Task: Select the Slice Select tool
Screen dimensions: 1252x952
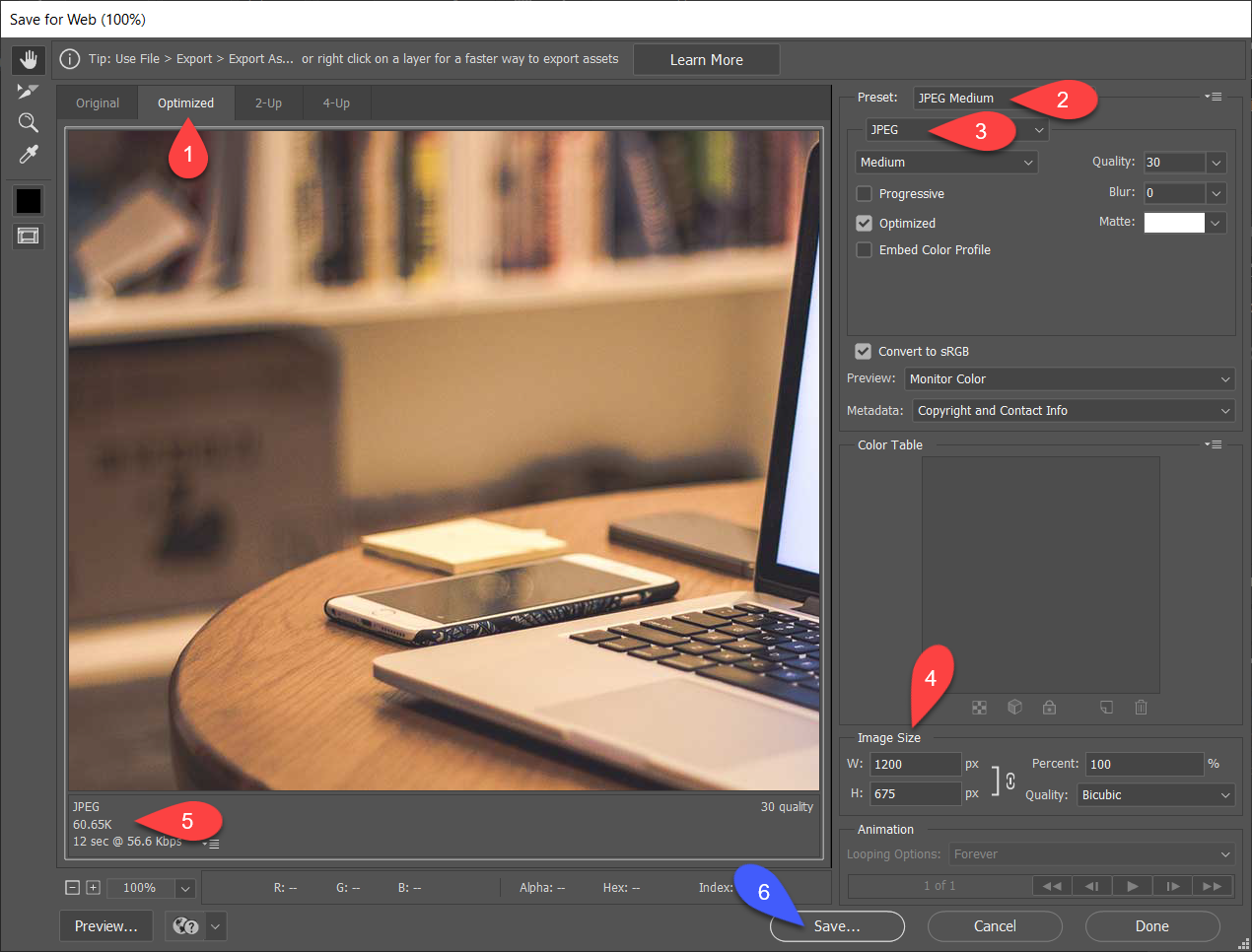Action: [x=29, y=92]
